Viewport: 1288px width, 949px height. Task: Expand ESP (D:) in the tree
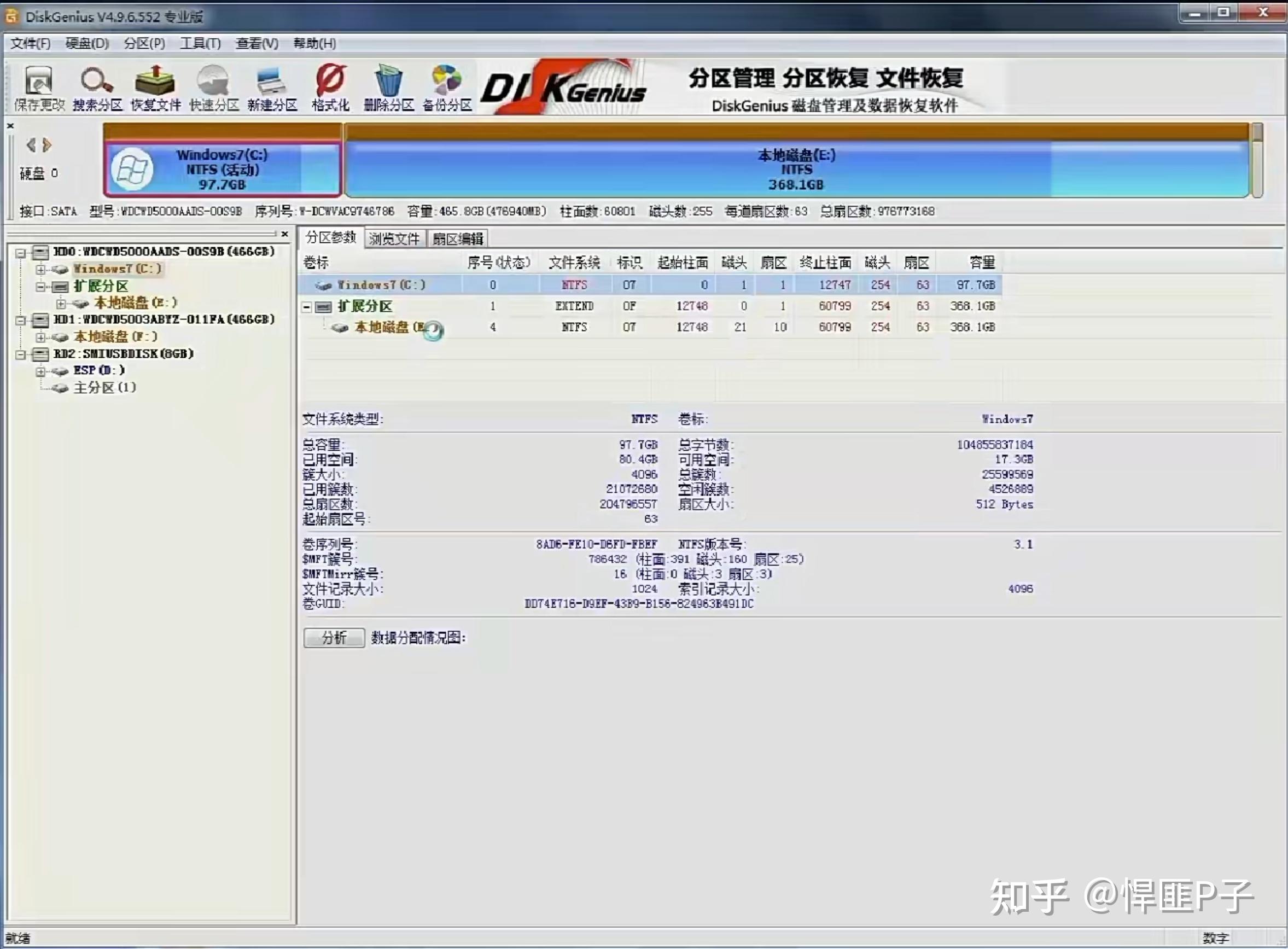pos(40,371)
